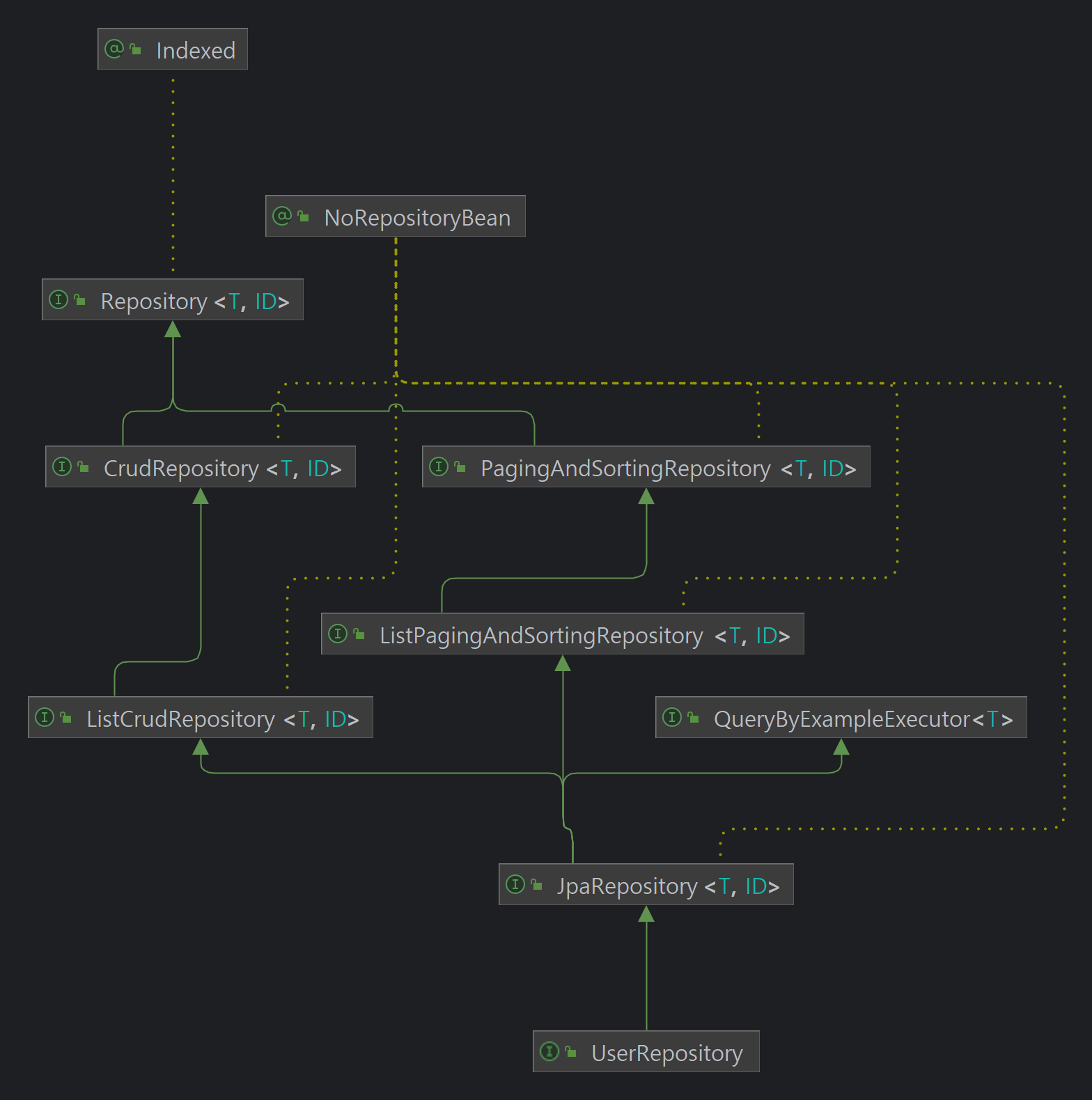Viewport: 1092px width, 1100px height.
Task: Select the PagingAndSortingRepository <T, ID> label
Action: tap(669, 468)
